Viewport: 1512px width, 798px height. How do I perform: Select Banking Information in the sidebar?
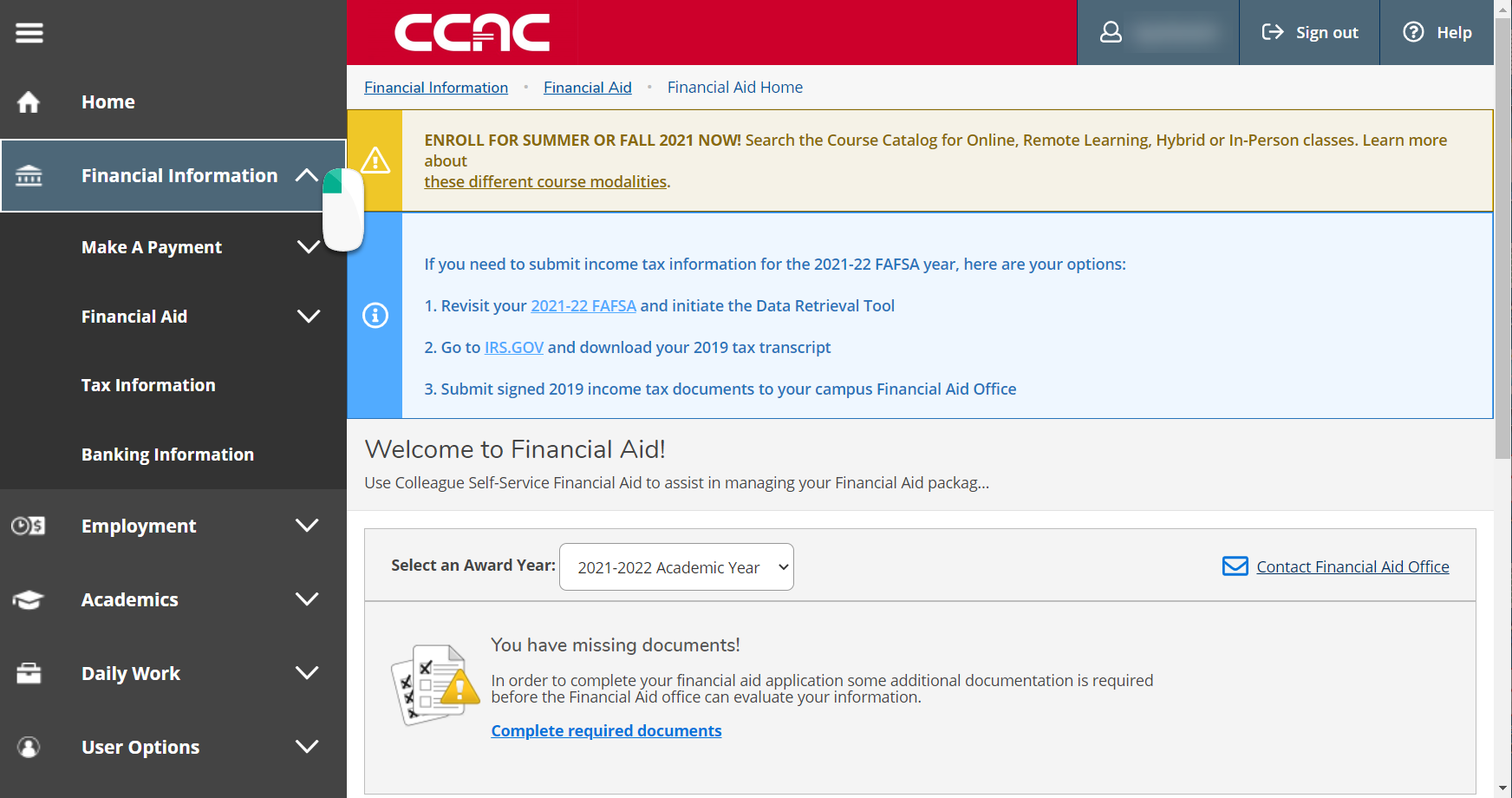[167, 454]
